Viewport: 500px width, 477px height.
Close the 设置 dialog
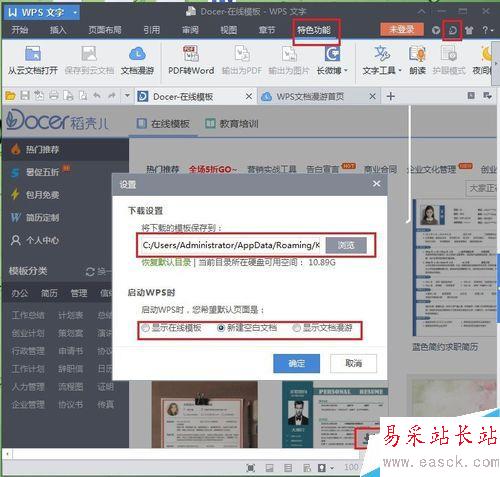377,184
